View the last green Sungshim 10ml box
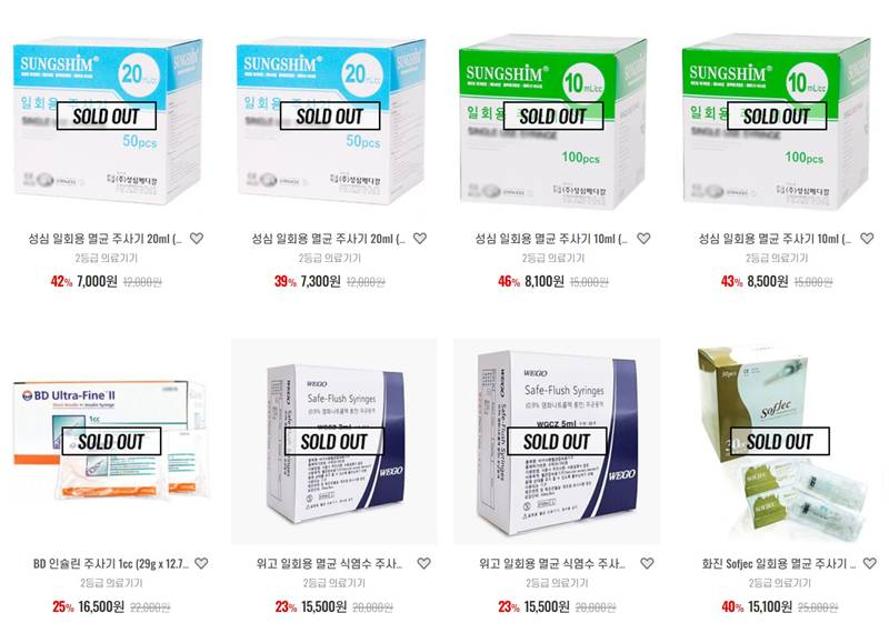Viewport: 889px width, 643px height. click(776, 120)
